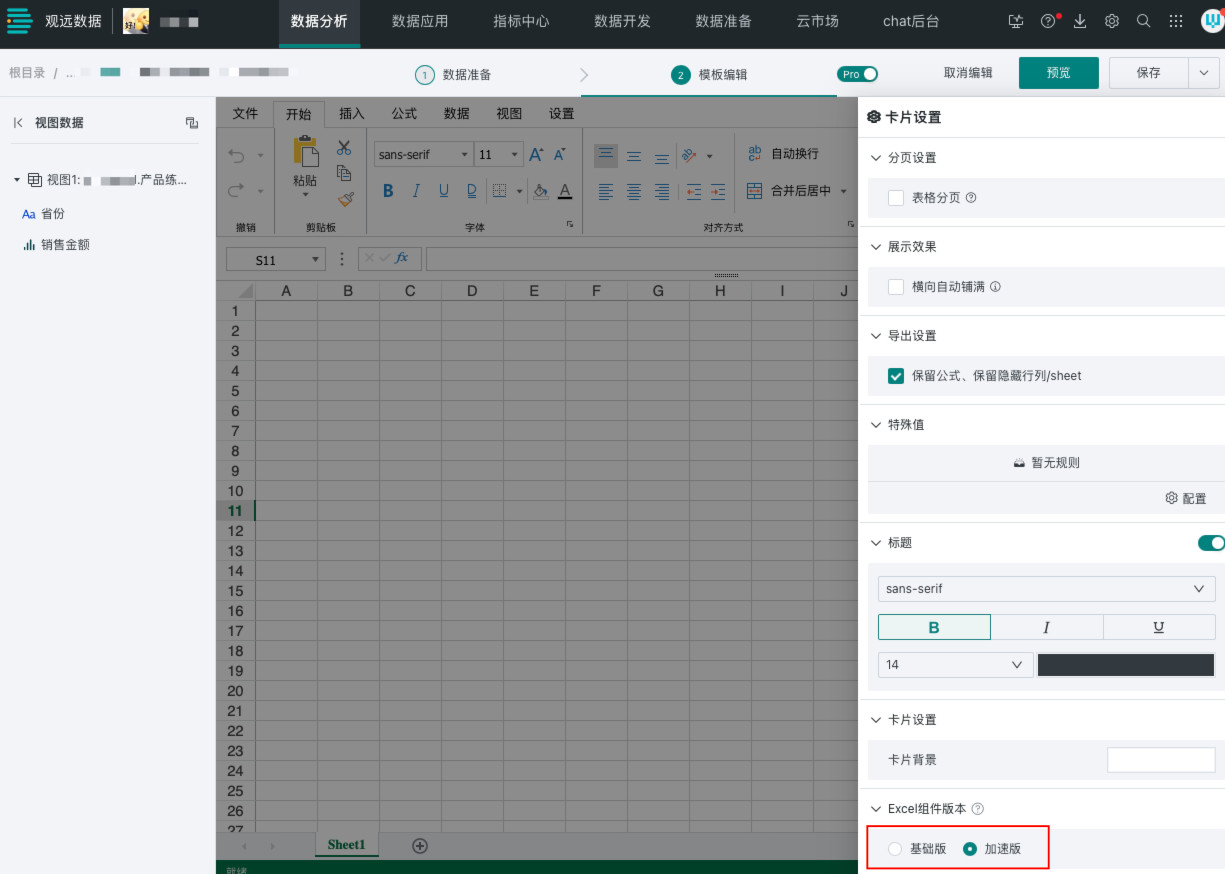The width and height of the screenshot is (1225, 874).
Task: Select the 基础版 radio button
Action: 895,849
